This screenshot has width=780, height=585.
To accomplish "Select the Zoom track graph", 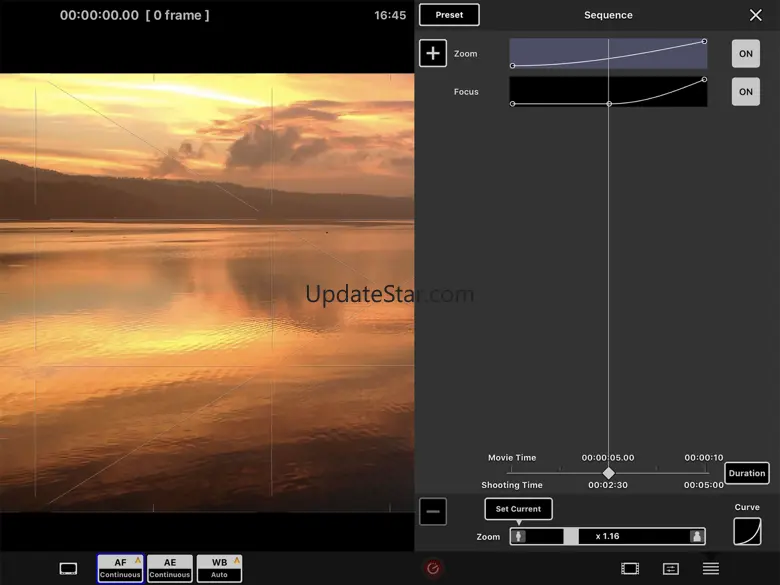I will [x=608, y=53].
